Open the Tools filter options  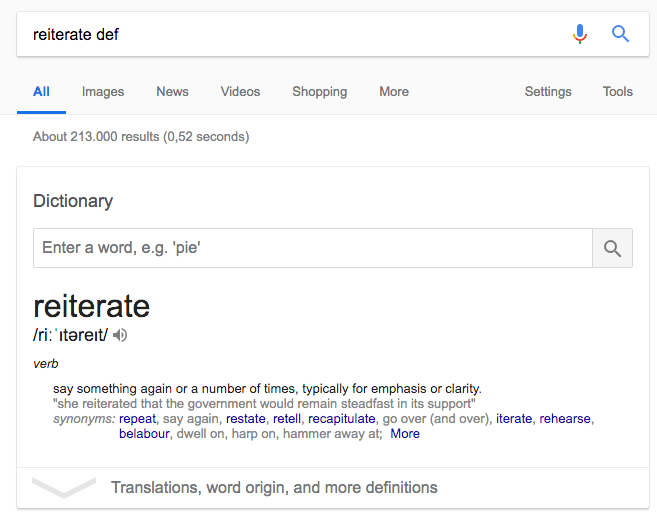point(617,92)
